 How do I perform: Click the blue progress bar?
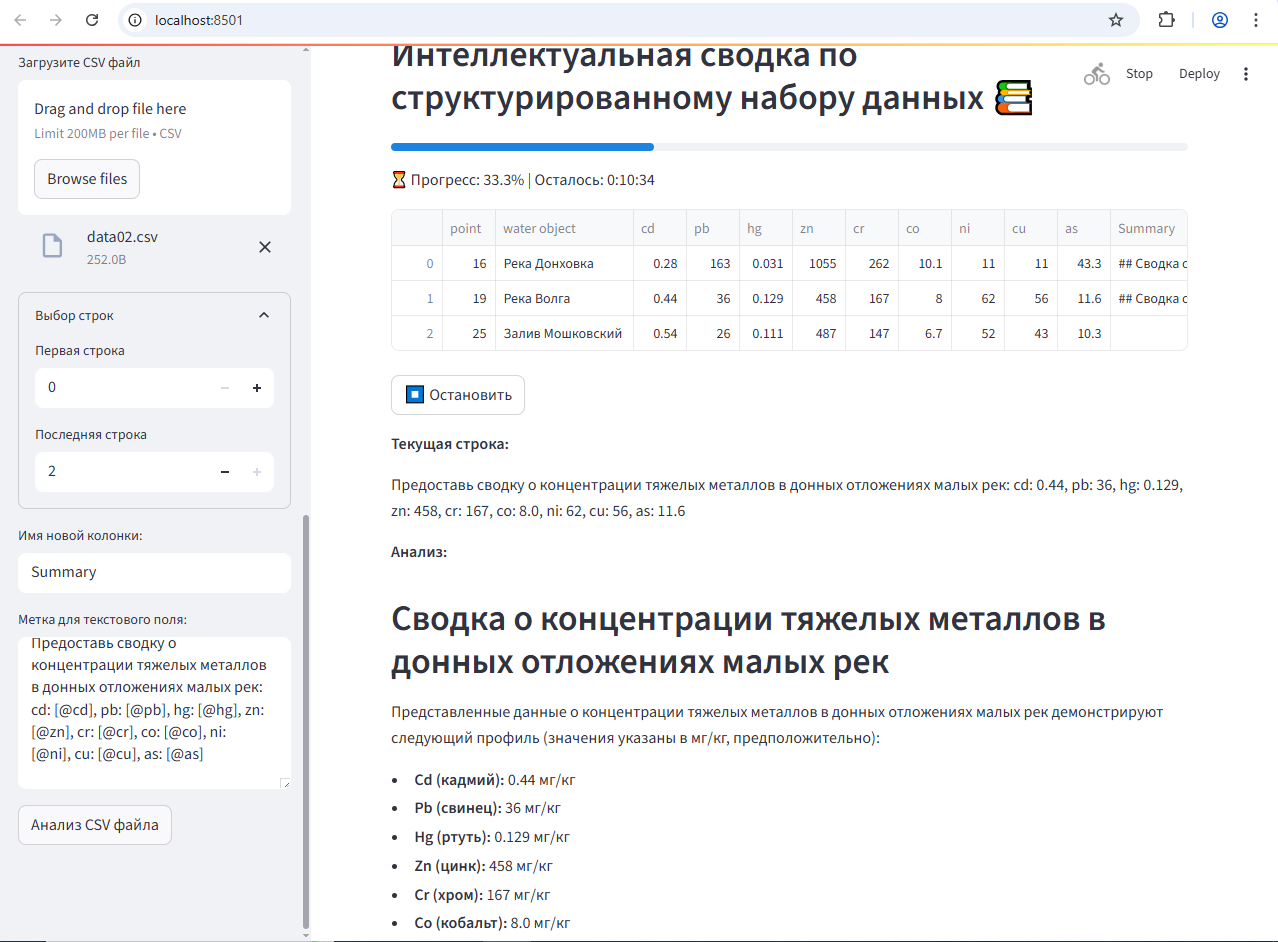pos(522,147)
